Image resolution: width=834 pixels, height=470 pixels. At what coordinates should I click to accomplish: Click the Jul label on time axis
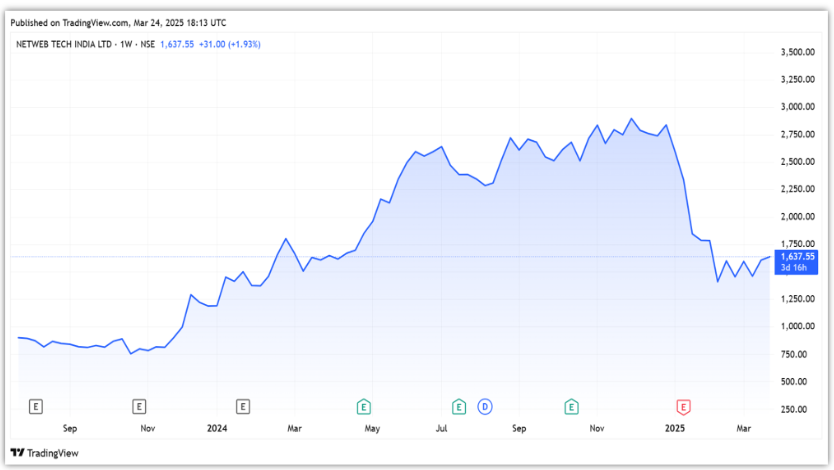tap(441, 428)
